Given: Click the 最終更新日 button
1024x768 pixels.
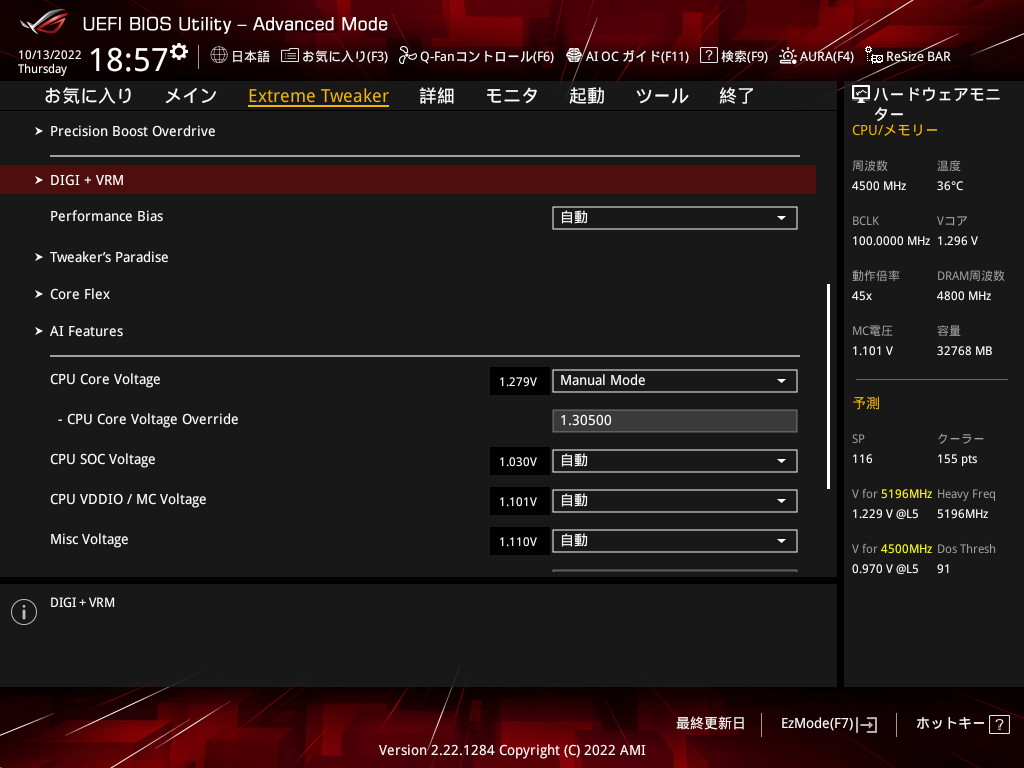Looking at the screenshot, I should point(710,724).
